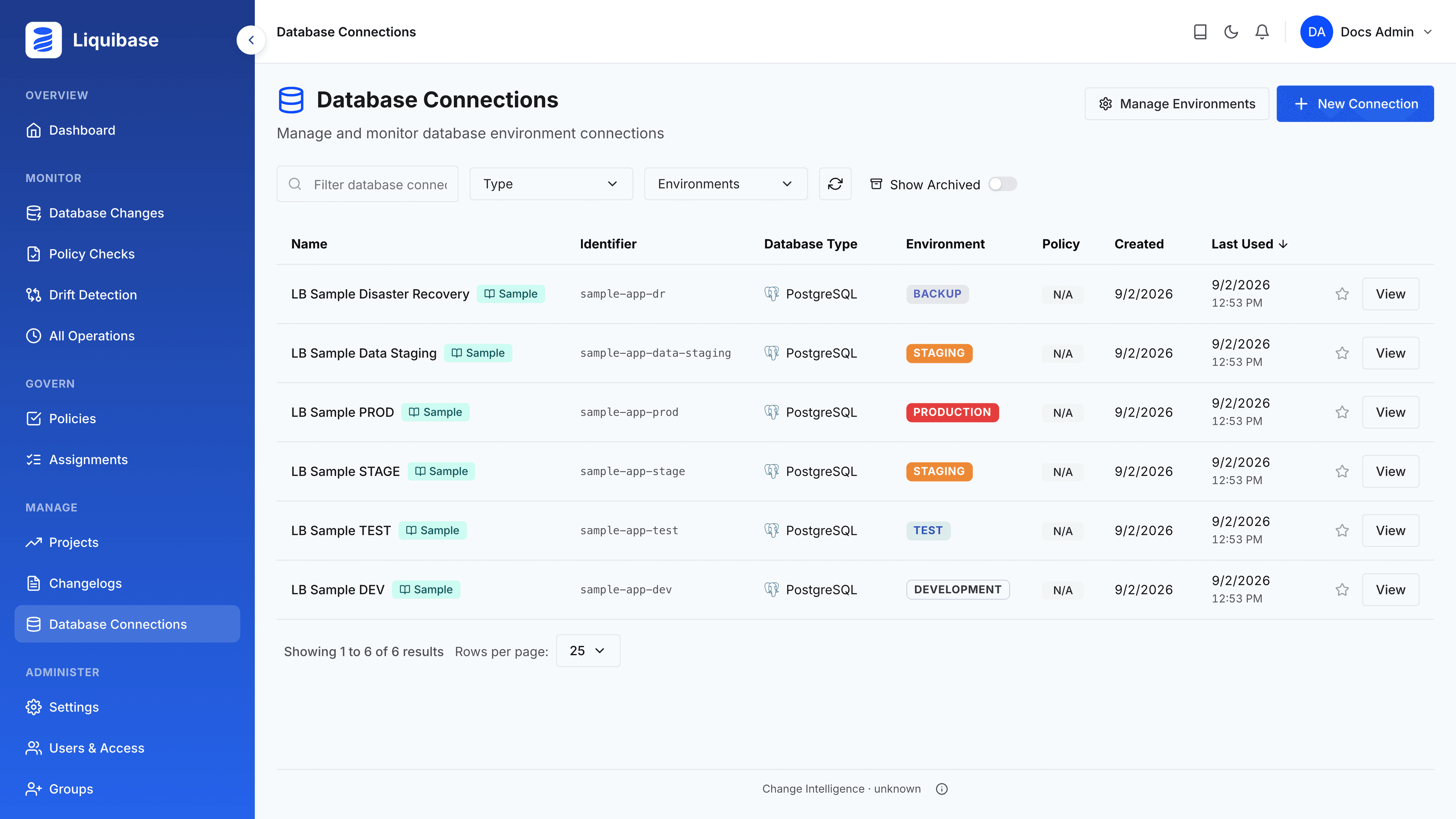Open All Operations page
The image size is (1456, 819).
click(x=127, y=336)
